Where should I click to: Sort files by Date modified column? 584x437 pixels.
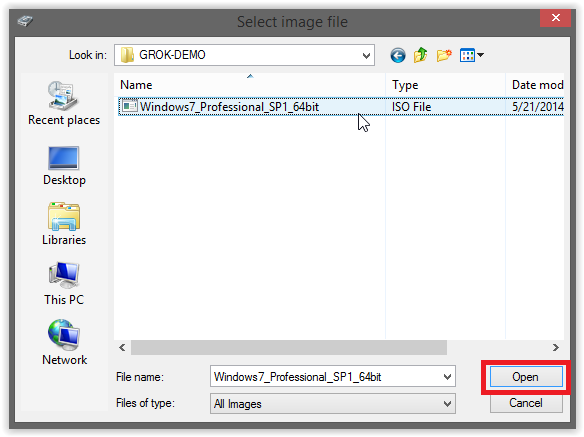(535, 85)
